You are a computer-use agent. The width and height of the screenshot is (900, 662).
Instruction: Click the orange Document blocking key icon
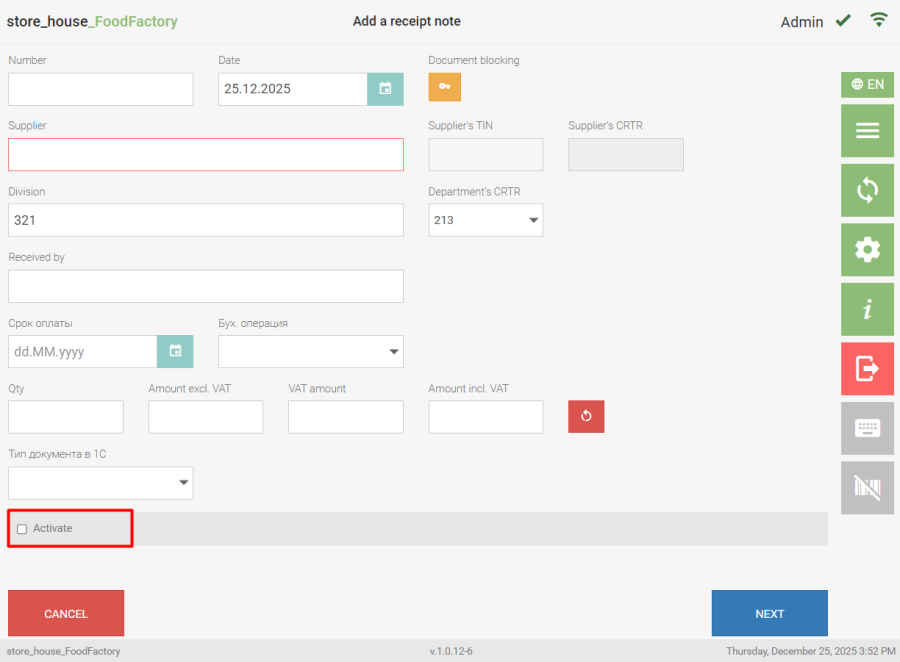point(445,87)
